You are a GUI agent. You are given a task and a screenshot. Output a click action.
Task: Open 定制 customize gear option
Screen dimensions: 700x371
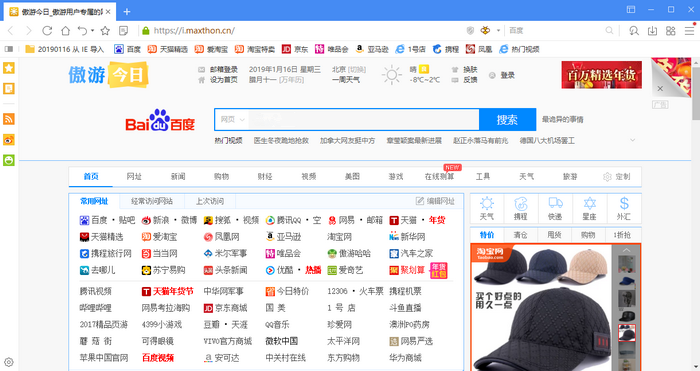click(x=617, y=177)
